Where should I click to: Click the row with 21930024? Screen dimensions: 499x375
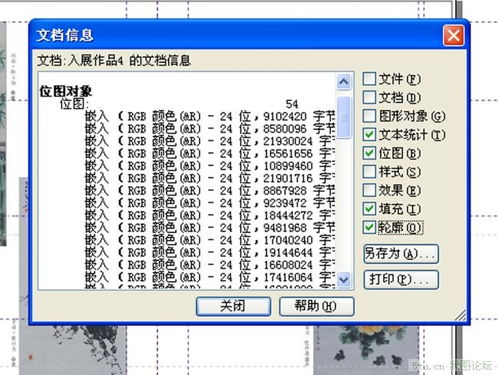(x=210, y=141)
